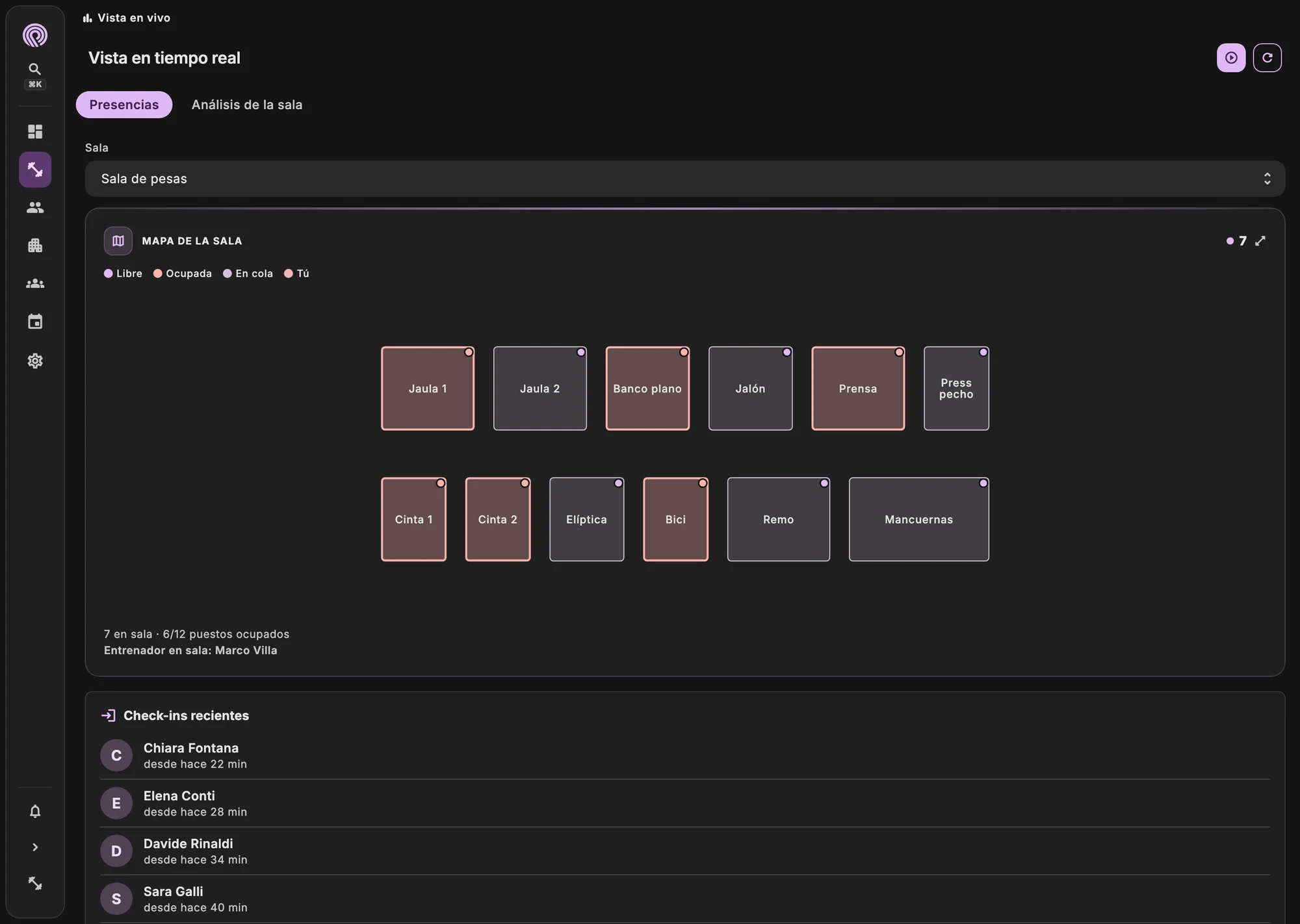This screenshot has height=924, width=1300.
Task: Click the refresh icon button
Action: point(1267,58)
